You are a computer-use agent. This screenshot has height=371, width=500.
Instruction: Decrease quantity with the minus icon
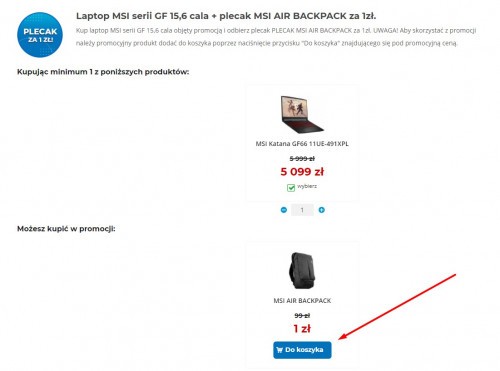click(284, 210)
